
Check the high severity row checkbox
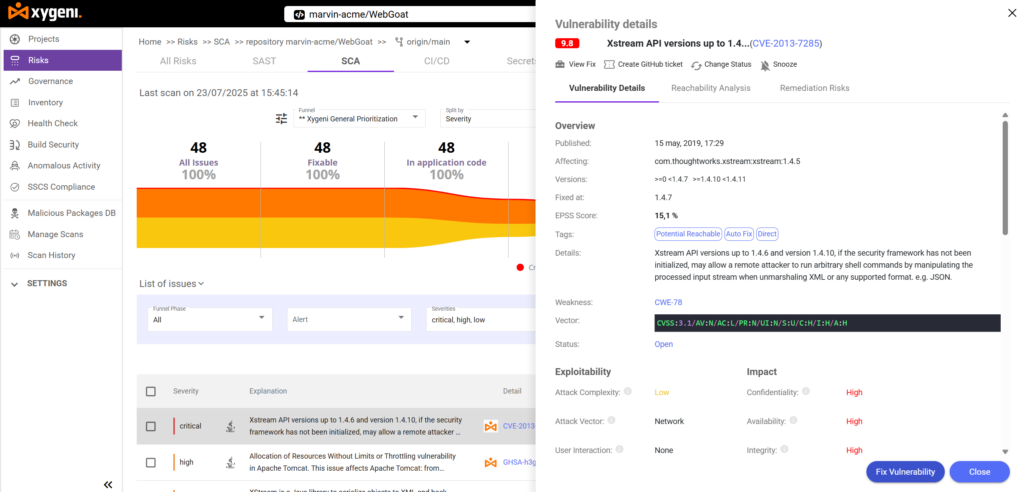click(151, 463)
